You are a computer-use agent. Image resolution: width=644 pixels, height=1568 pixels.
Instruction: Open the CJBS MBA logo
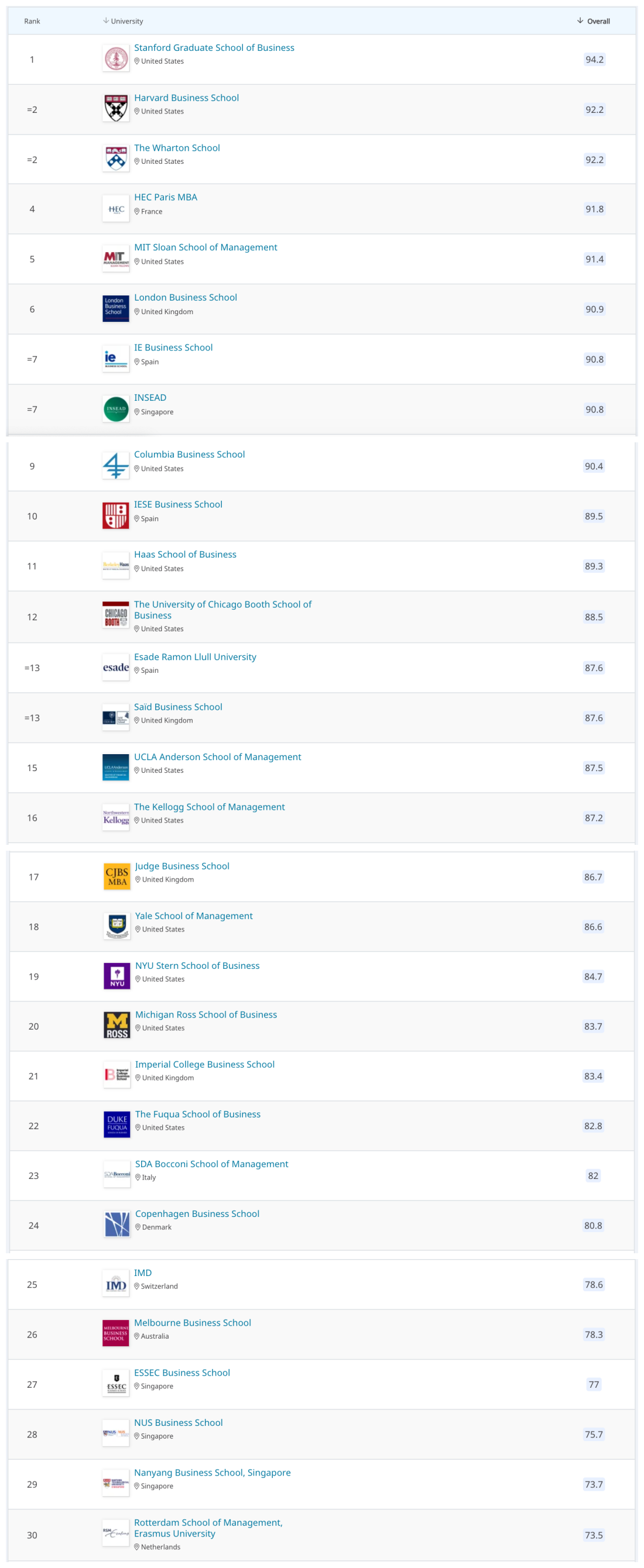click(117, 876)
